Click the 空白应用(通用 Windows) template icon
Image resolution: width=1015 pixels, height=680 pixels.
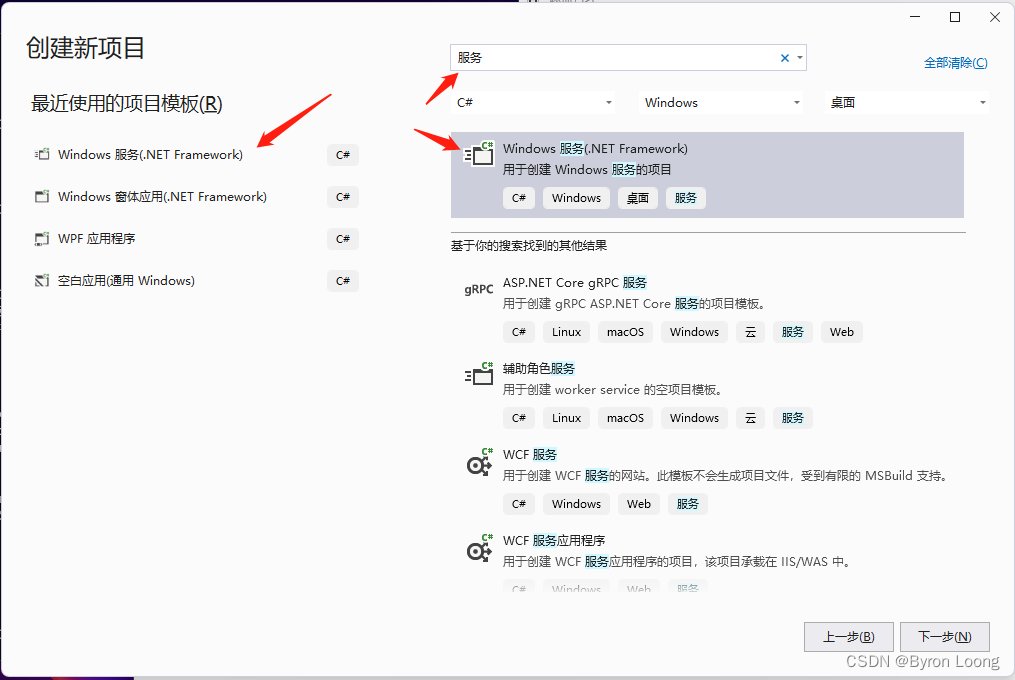42,280
